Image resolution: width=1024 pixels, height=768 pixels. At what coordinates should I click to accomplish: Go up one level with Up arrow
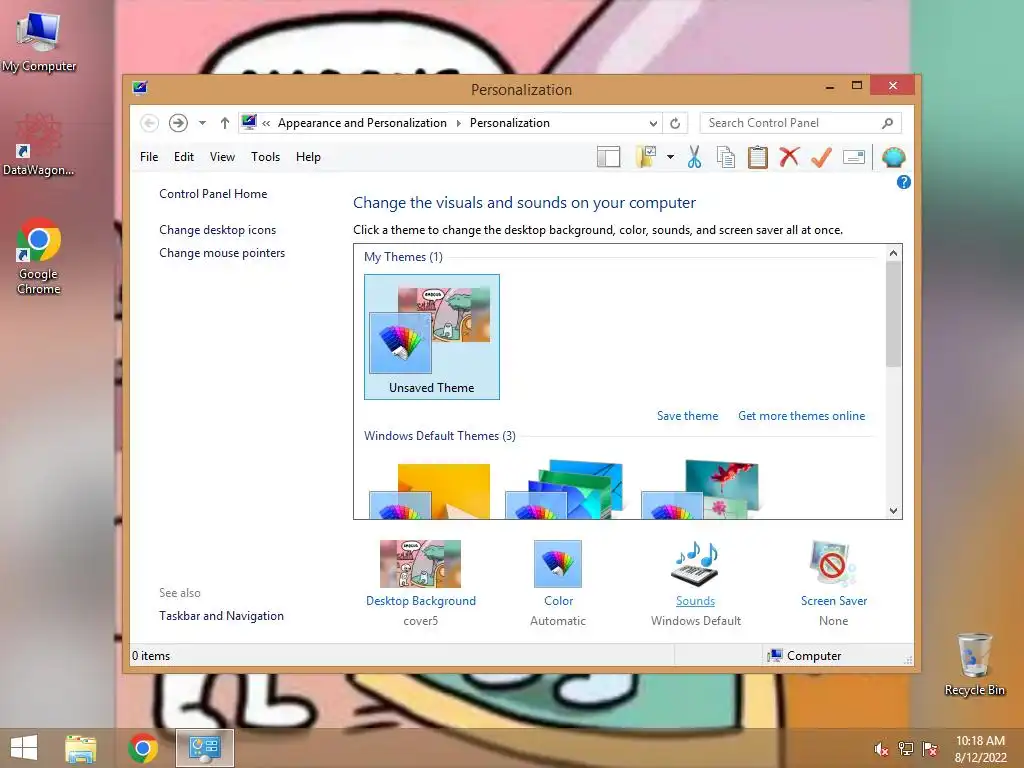[225, 123]
